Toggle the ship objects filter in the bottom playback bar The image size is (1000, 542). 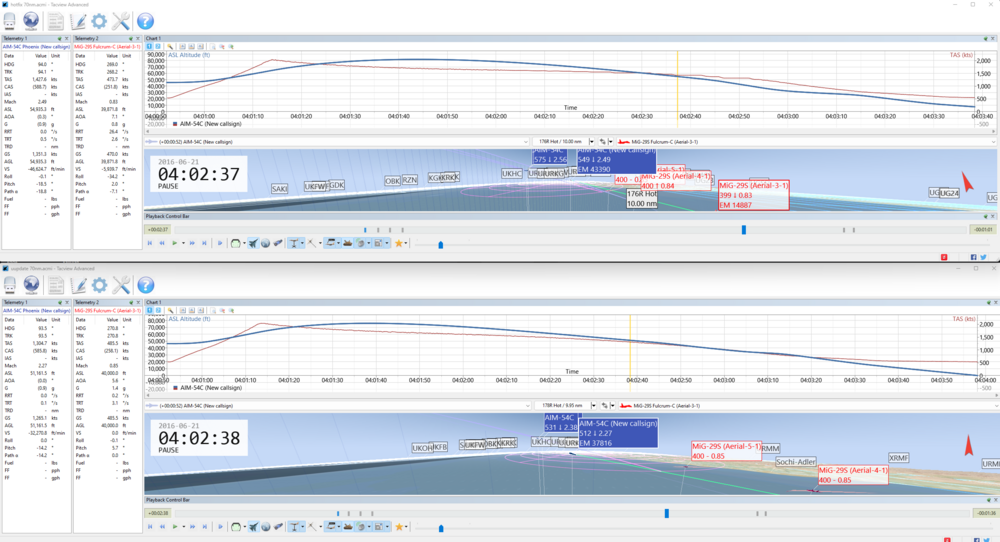pyautogui.click(x=348, y=527)
